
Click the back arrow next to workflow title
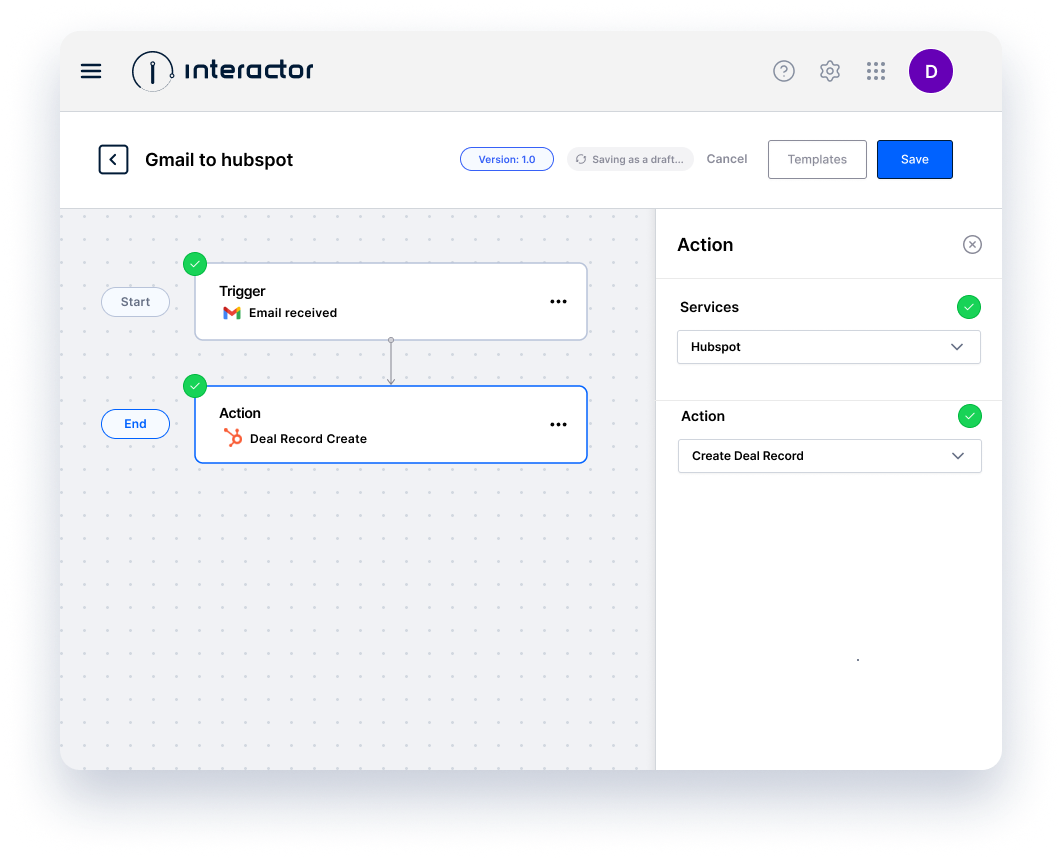tap(113, 159)
